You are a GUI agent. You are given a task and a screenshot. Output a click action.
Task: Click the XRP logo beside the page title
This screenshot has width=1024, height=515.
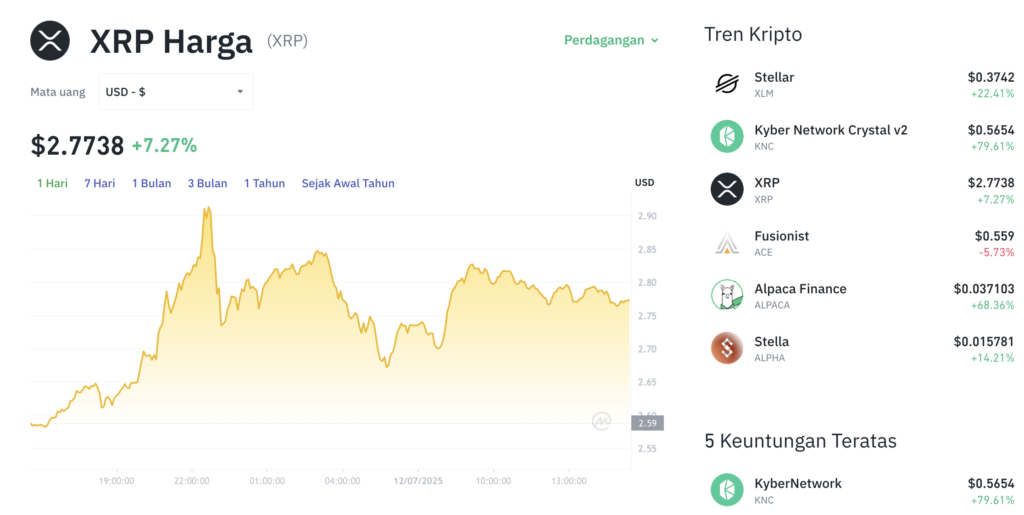pos(50,40)
